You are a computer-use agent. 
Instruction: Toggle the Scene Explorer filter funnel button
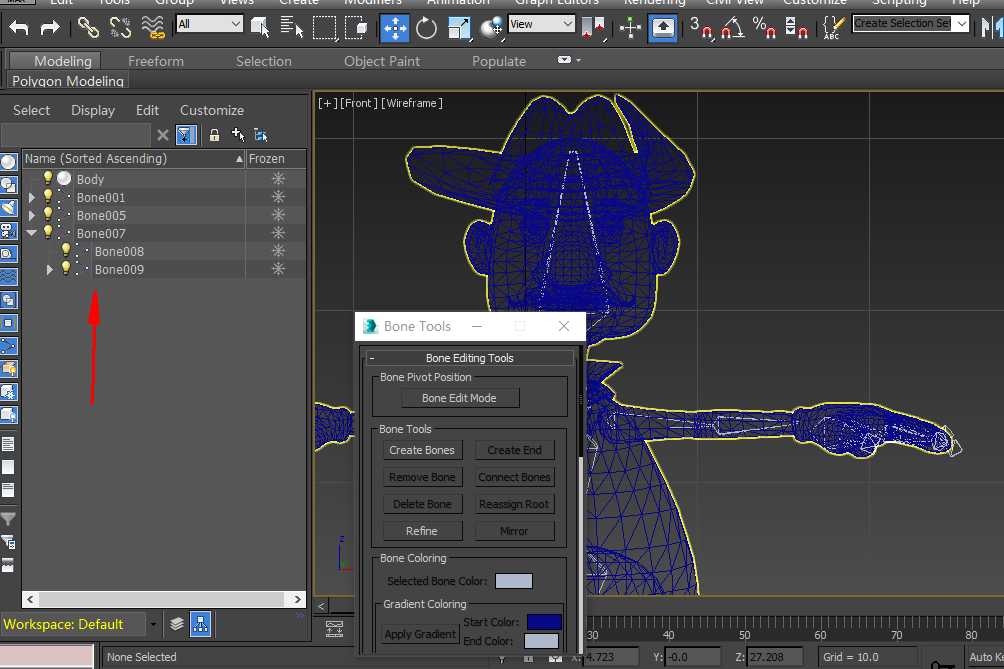(186, 135)
